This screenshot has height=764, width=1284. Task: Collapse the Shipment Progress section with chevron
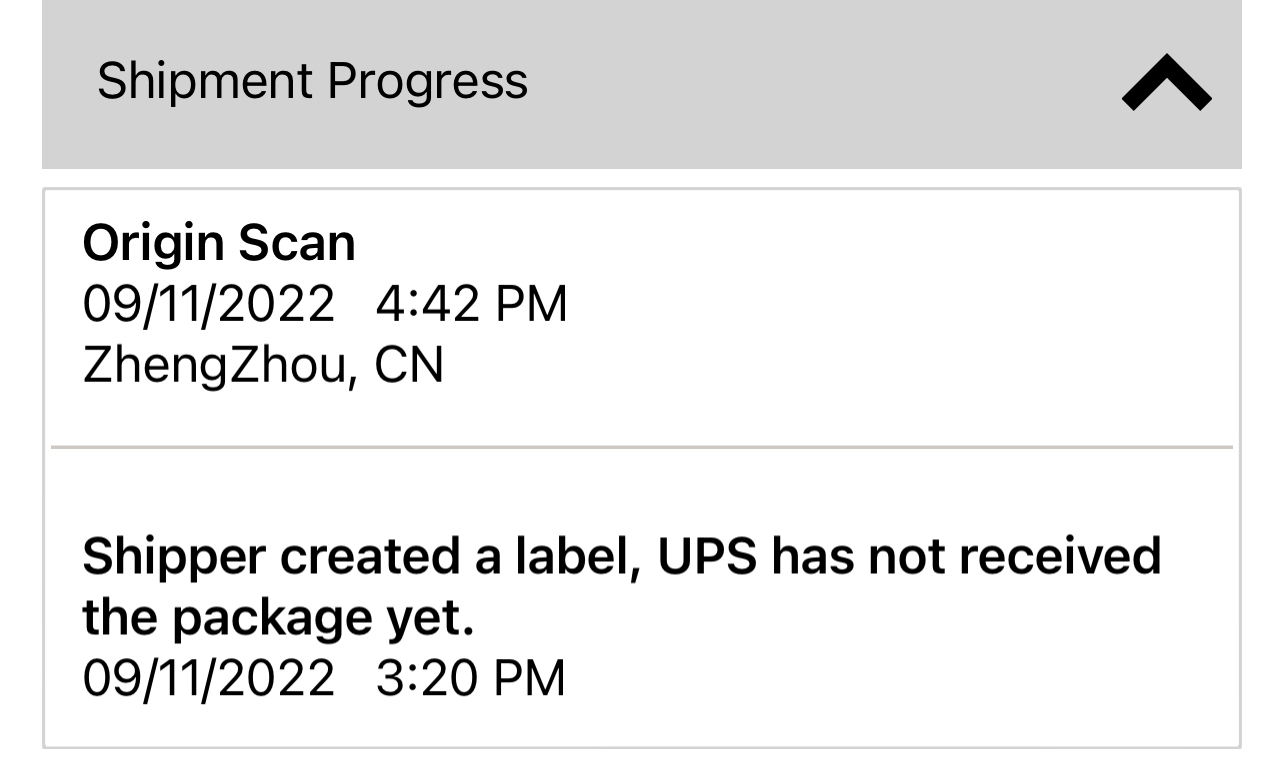tap(1166, 84)
